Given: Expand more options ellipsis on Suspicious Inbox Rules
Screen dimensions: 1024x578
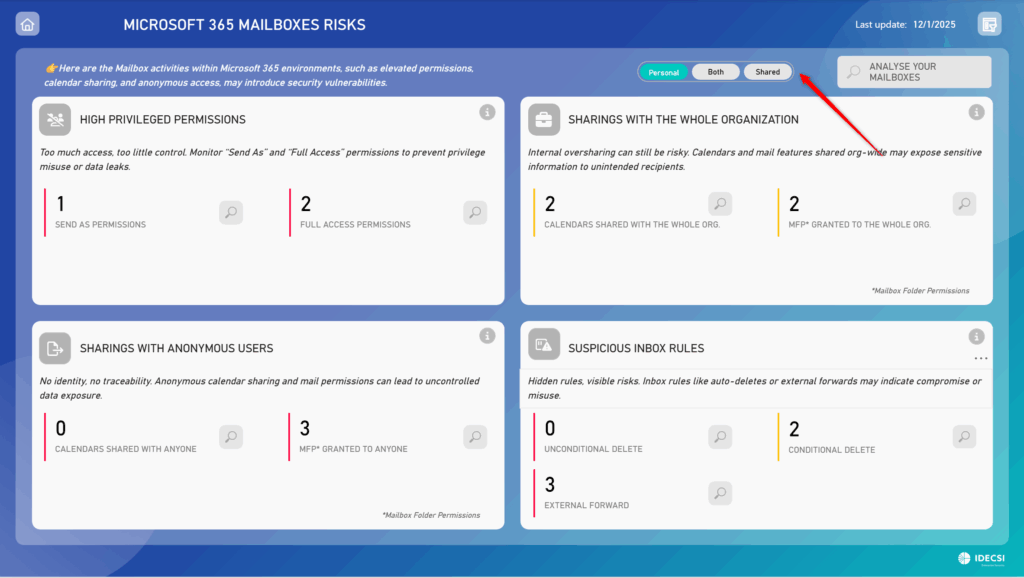Looking at the screenshot, I should (x=981, y=358).
